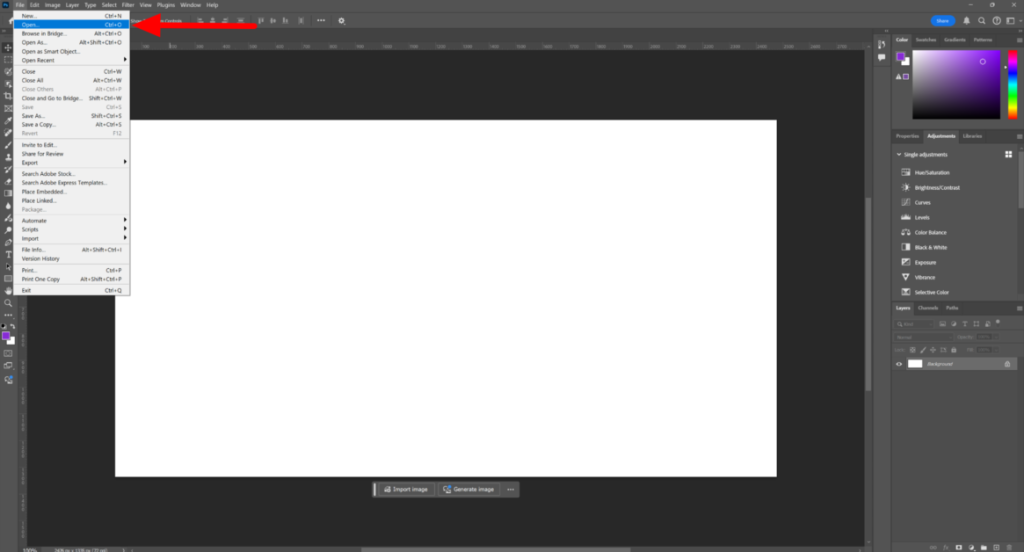Switch adjustments to grid view icon

1008,155
